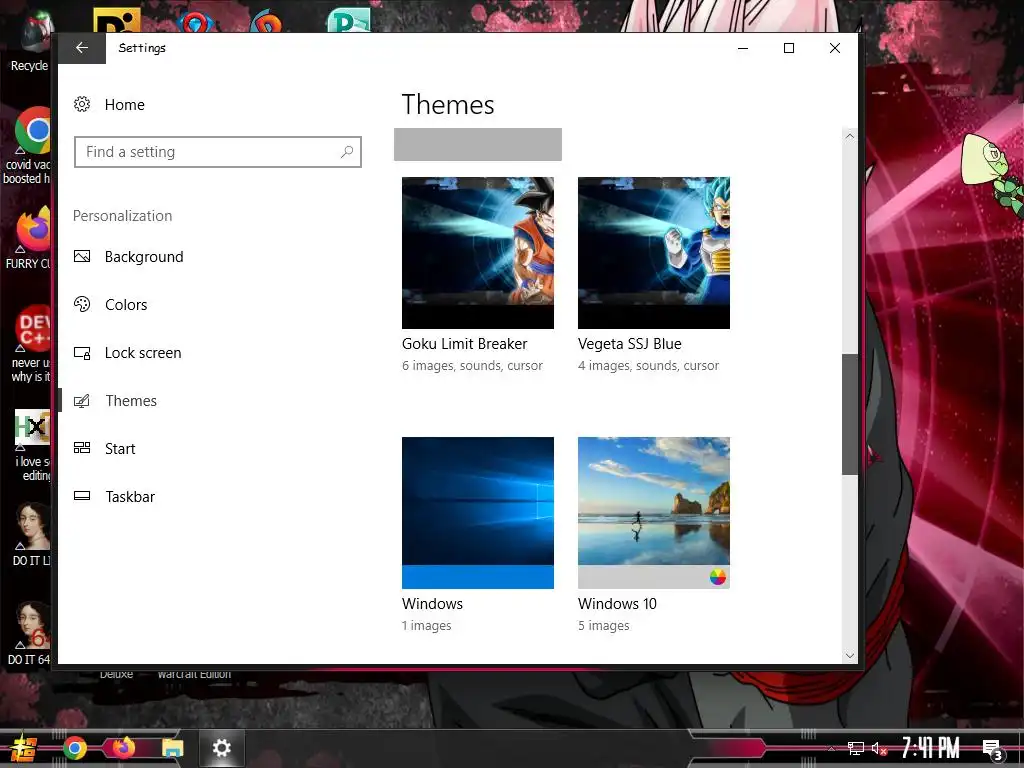Maximize the Settings window
The height and width of the screenshot is (768, 1024).
click(789, 48)
